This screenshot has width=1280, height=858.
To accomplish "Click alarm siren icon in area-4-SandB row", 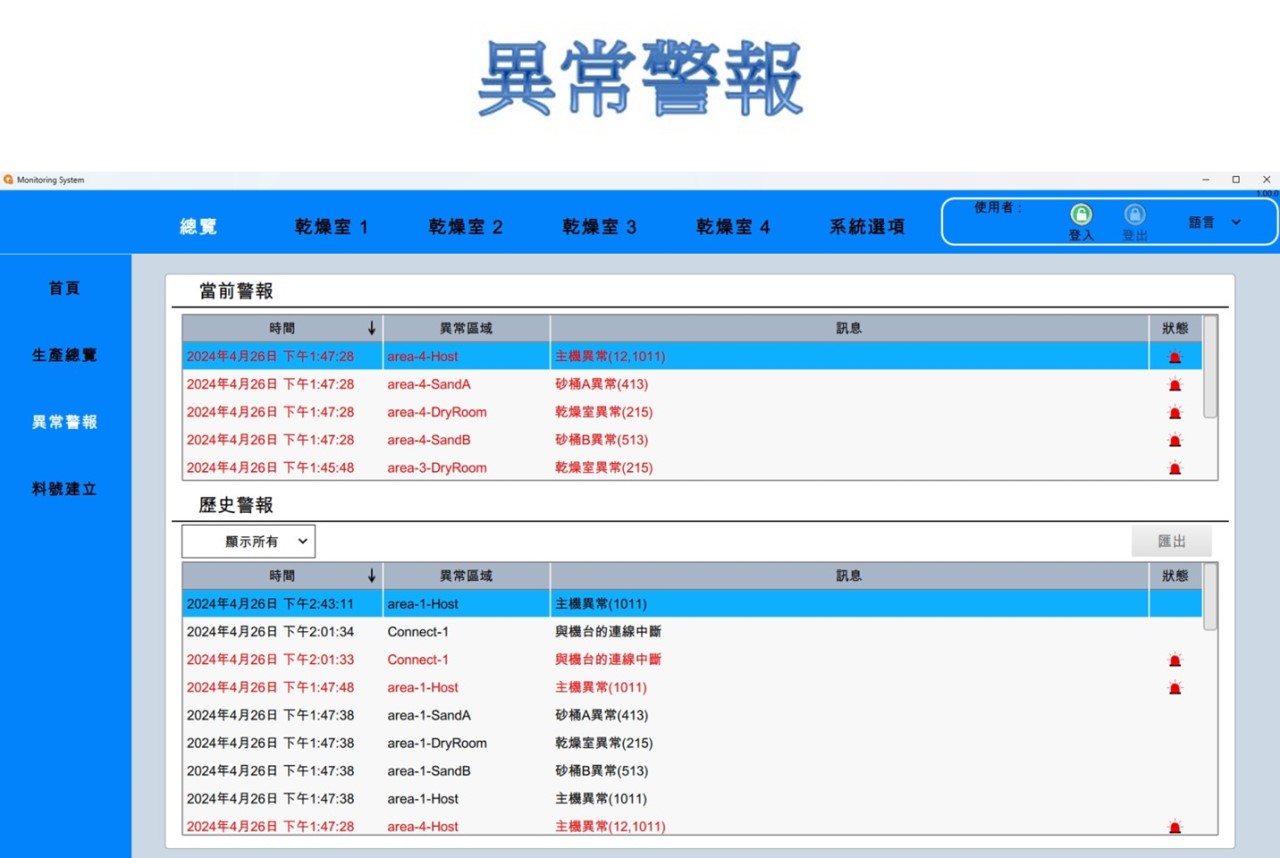I will pyautogui.click(x=1174, y=440).
